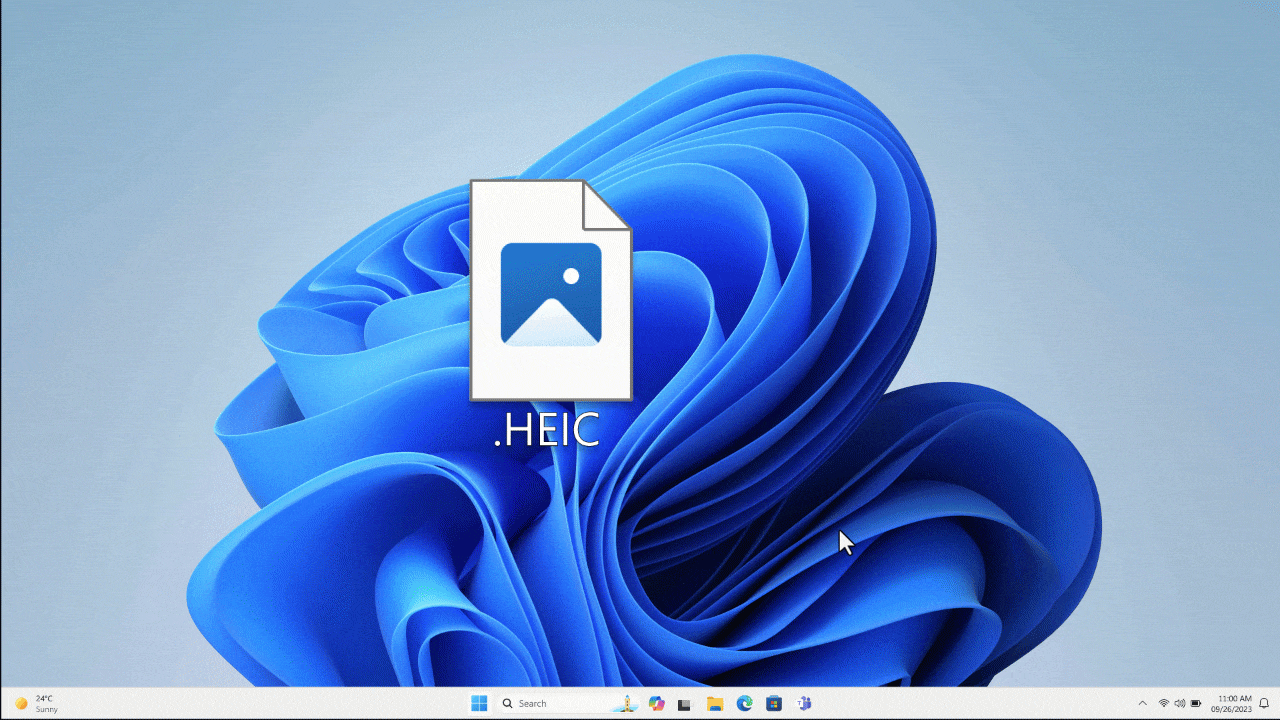The width and height of the screenshot is (1280, 720).
Task: Open File Explorer from the taskbar
Action: point(715,703)
